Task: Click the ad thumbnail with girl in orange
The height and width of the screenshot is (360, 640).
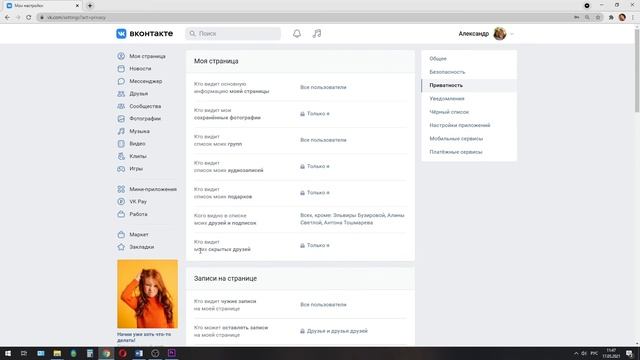Action: 147,294
